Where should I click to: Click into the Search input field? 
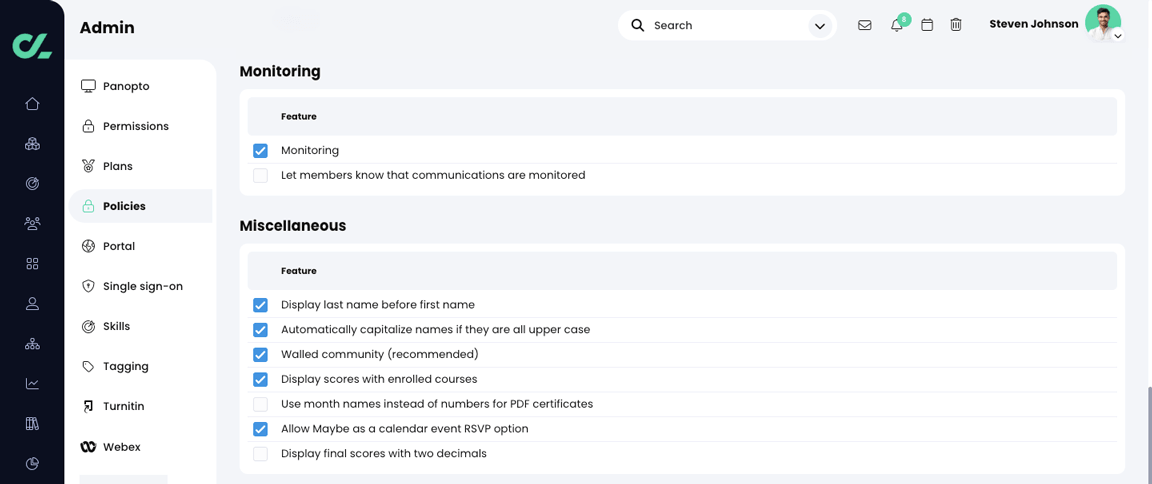coord(727,25)
